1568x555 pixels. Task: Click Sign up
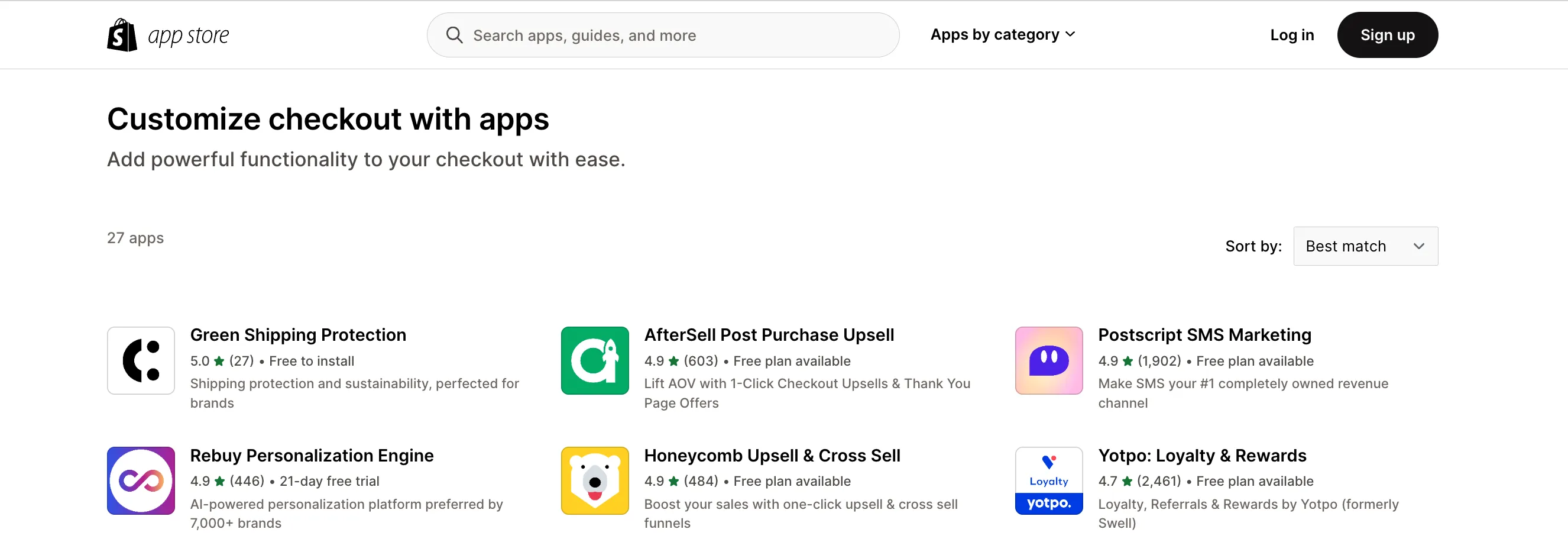pos(1387,35)
